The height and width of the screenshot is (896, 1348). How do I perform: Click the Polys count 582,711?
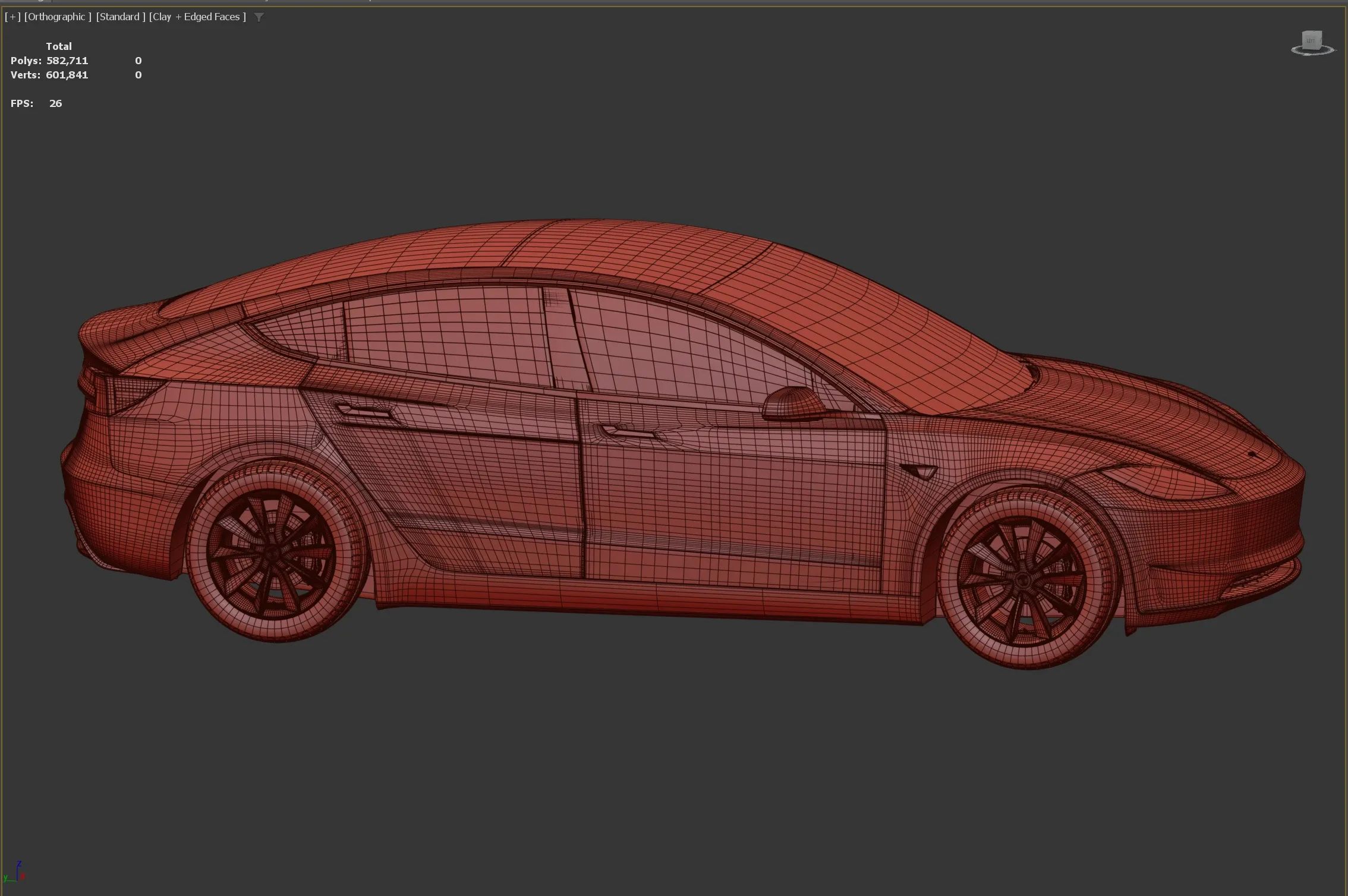(67, 61)
